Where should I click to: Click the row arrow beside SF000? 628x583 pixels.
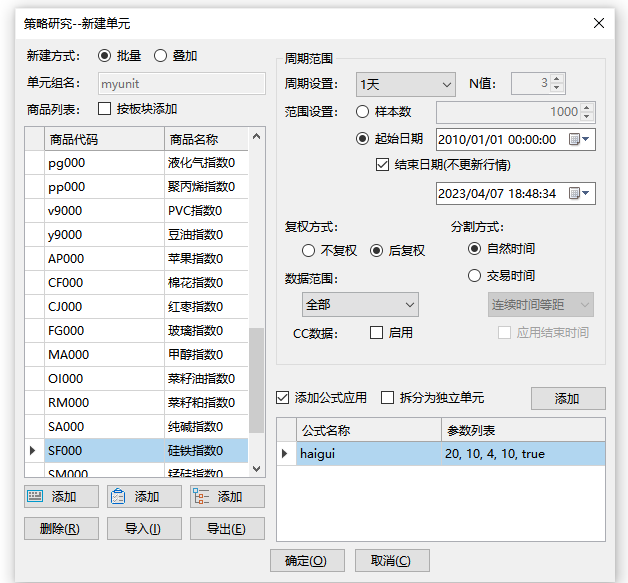click(x=34, y=451)
